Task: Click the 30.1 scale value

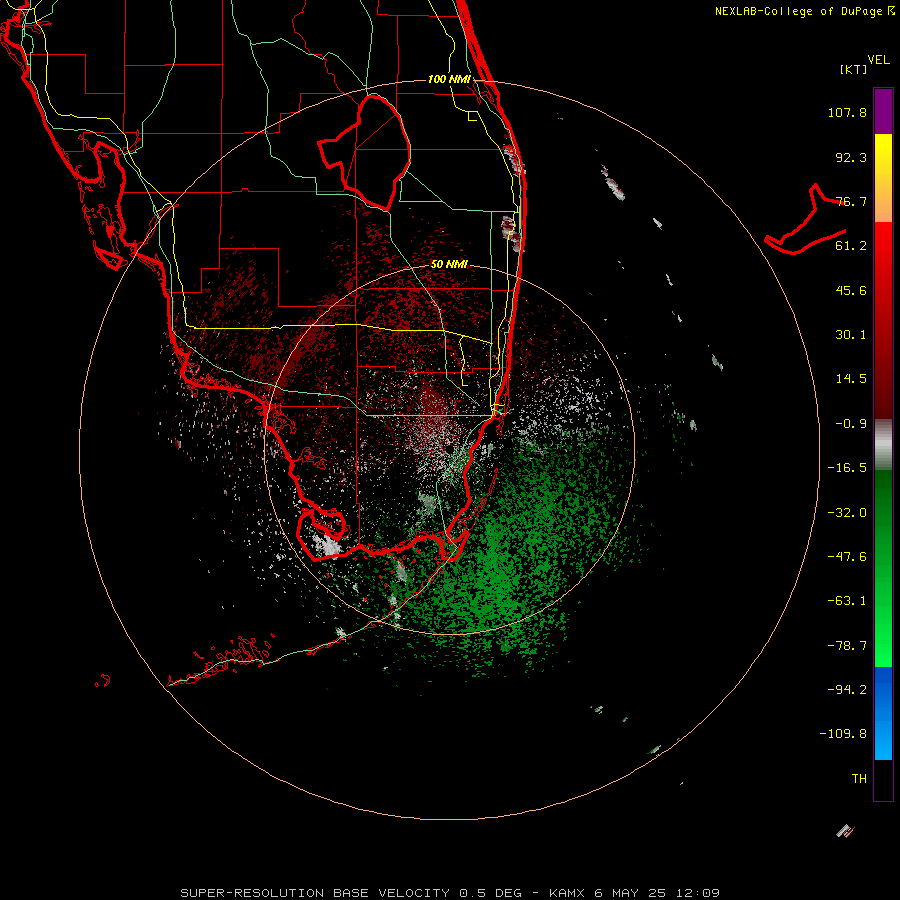Action: click(851, 335)
